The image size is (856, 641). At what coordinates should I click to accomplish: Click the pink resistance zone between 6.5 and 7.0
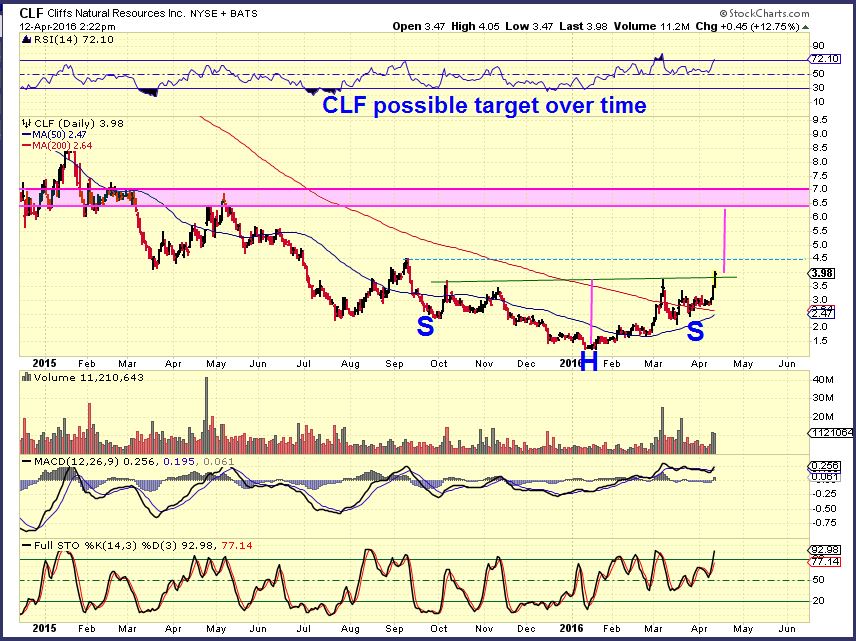pyautogui.click(x=414, y=197)
